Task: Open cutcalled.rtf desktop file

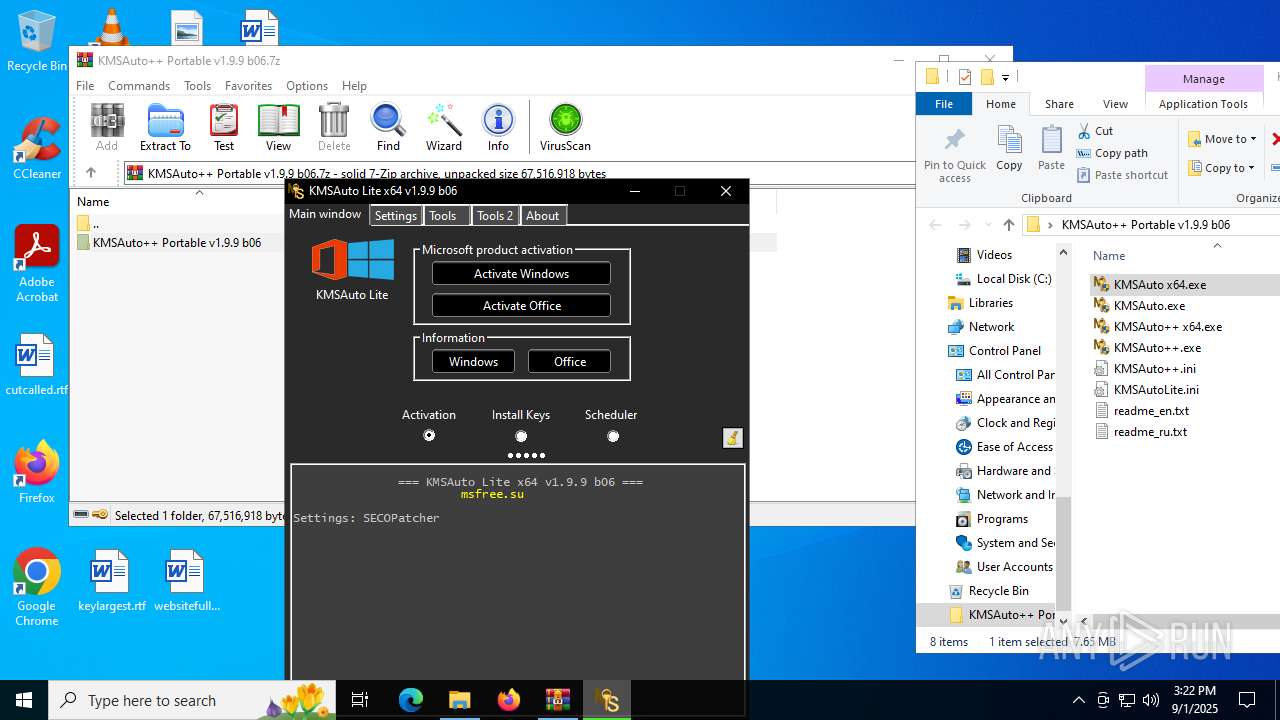Action: [37, 365]
